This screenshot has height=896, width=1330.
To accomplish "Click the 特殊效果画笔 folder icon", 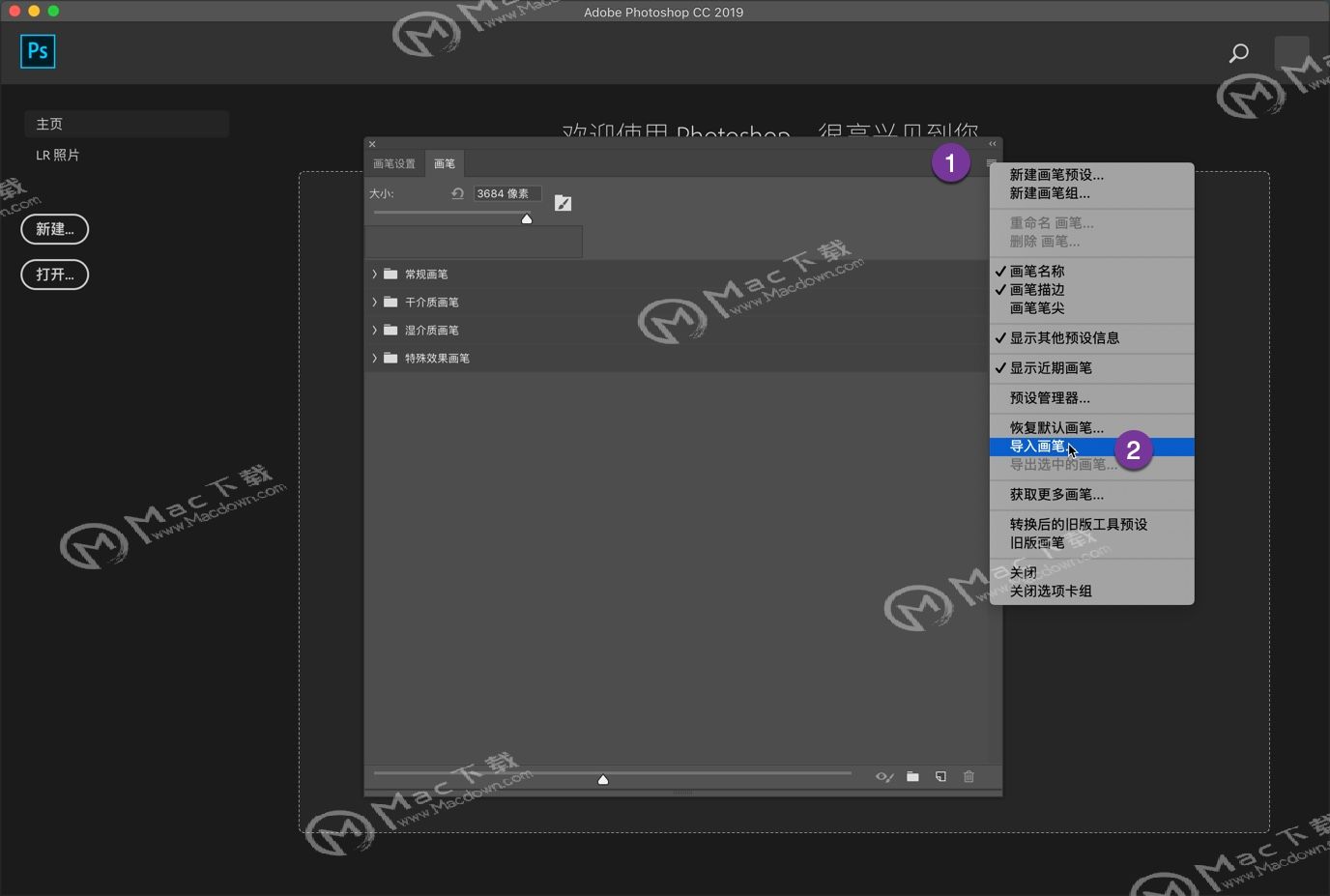I will coord(390,359).
